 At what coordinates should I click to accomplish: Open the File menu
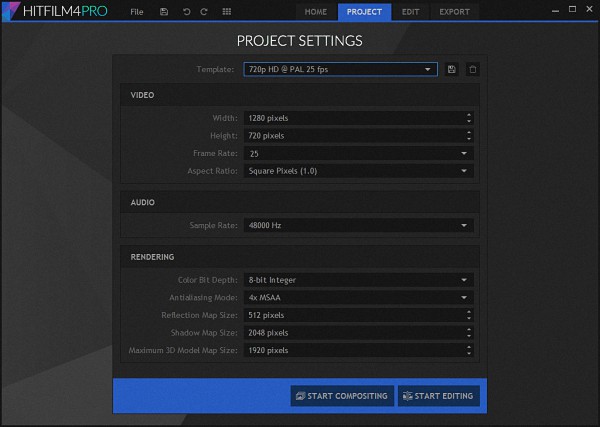137,12
